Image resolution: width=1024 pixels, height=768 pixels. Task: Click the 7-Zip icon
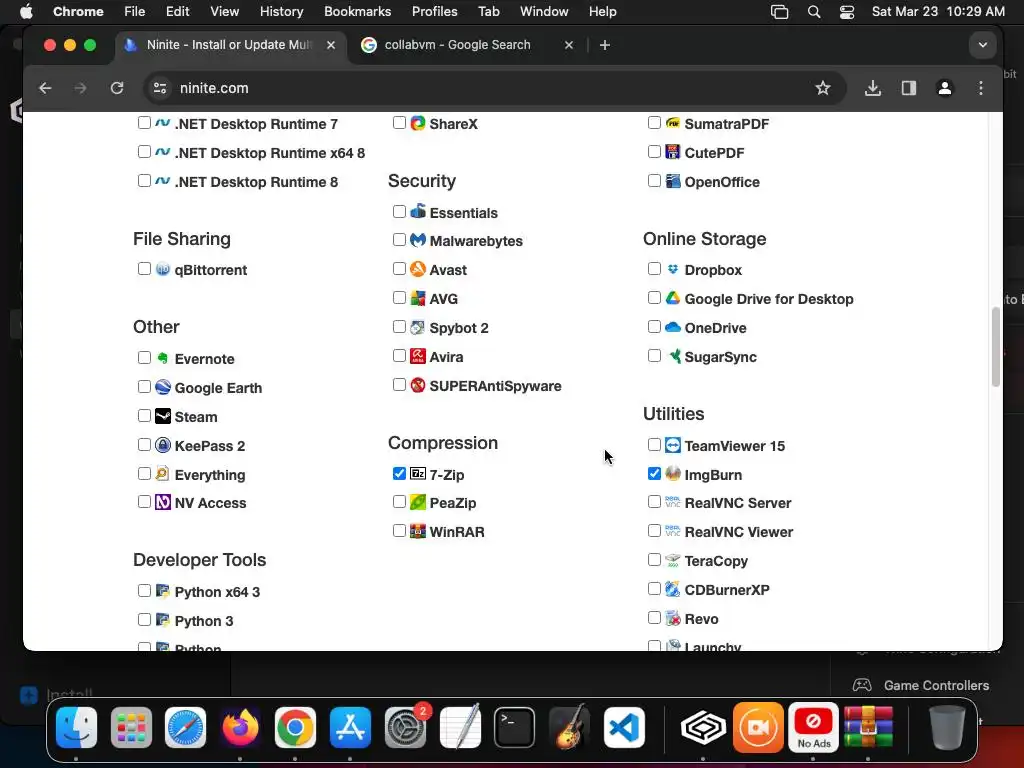click(418, 473)
